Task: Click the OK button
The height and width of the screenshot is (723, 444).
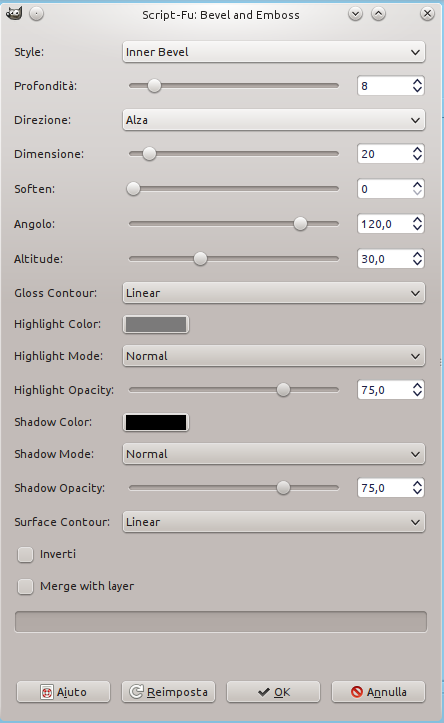Action: (x=273, y=692)
